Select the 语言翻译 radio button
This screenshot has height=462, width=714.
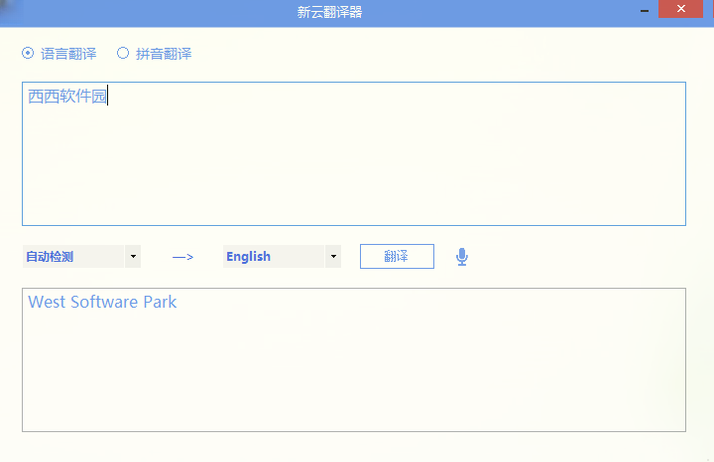28,53
